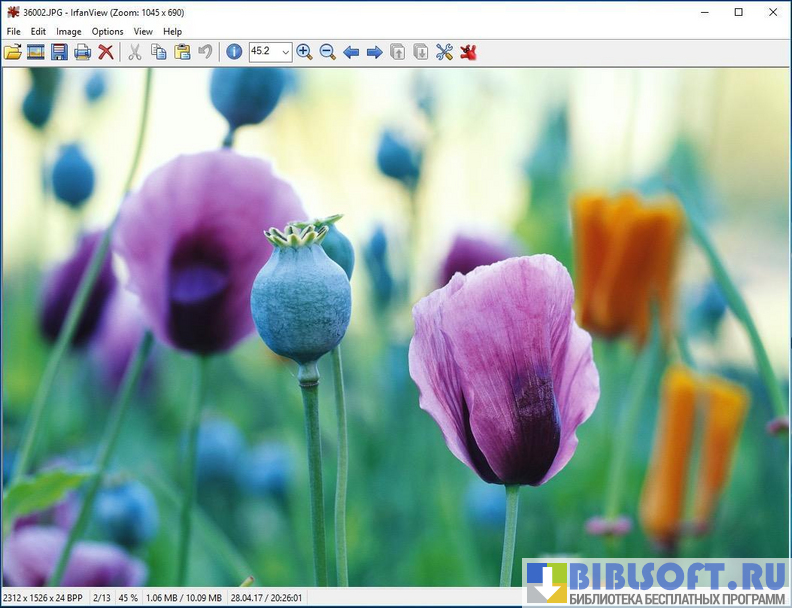Screen dimensions: 792x608
Task: Click the Print icon in toolbar
Action: click(82, 52)
